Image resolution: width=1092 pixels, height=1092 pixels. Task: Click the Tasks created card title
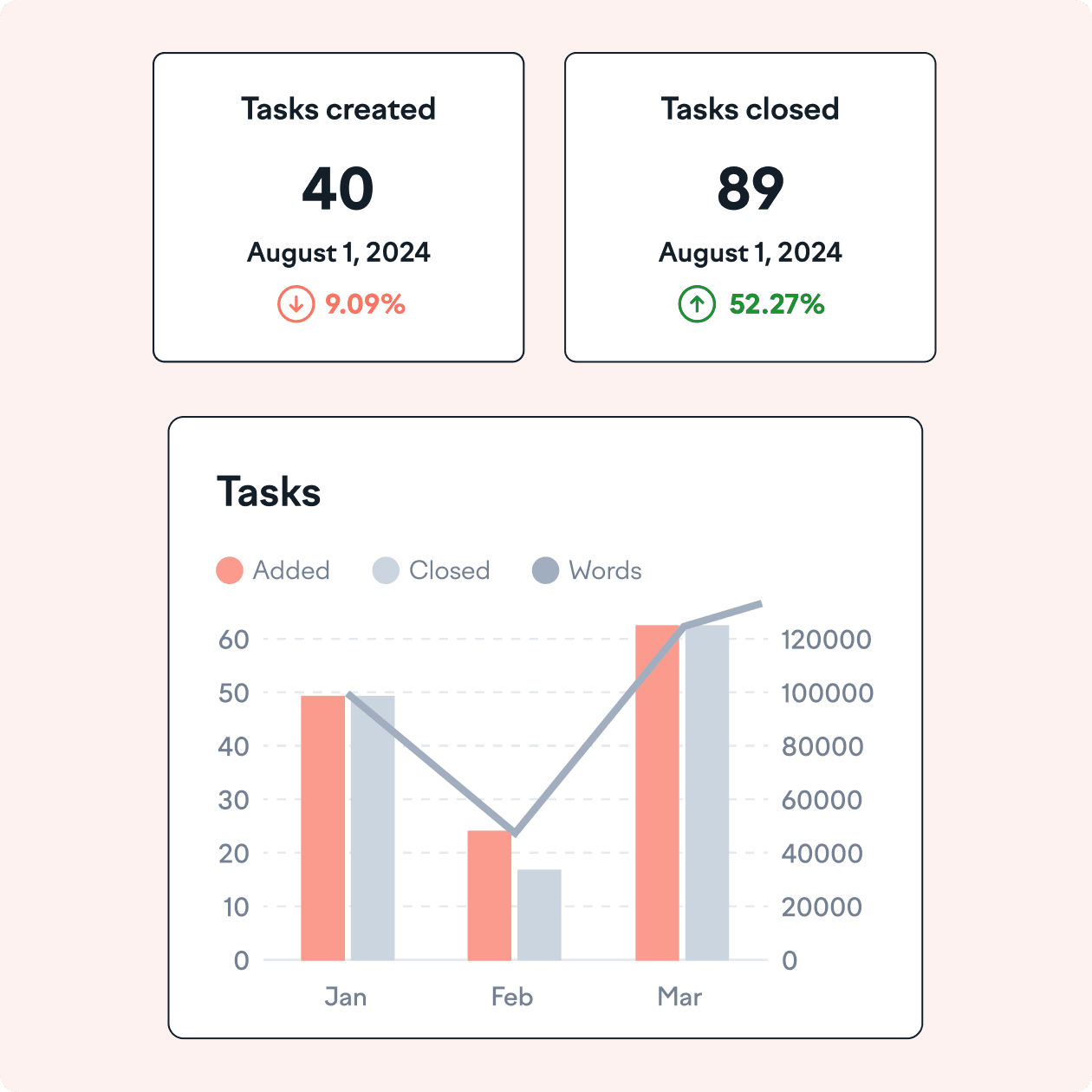pyautogui.click(x=338, y=109)
